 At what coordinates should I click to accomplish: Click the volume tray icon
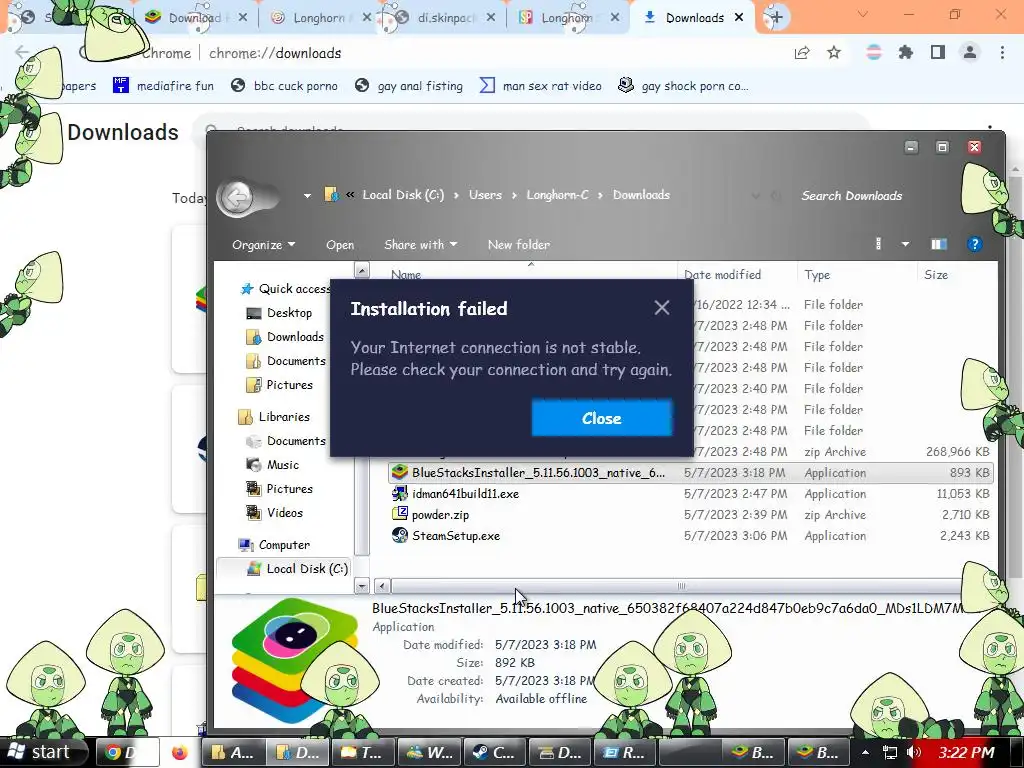[914, 752]
